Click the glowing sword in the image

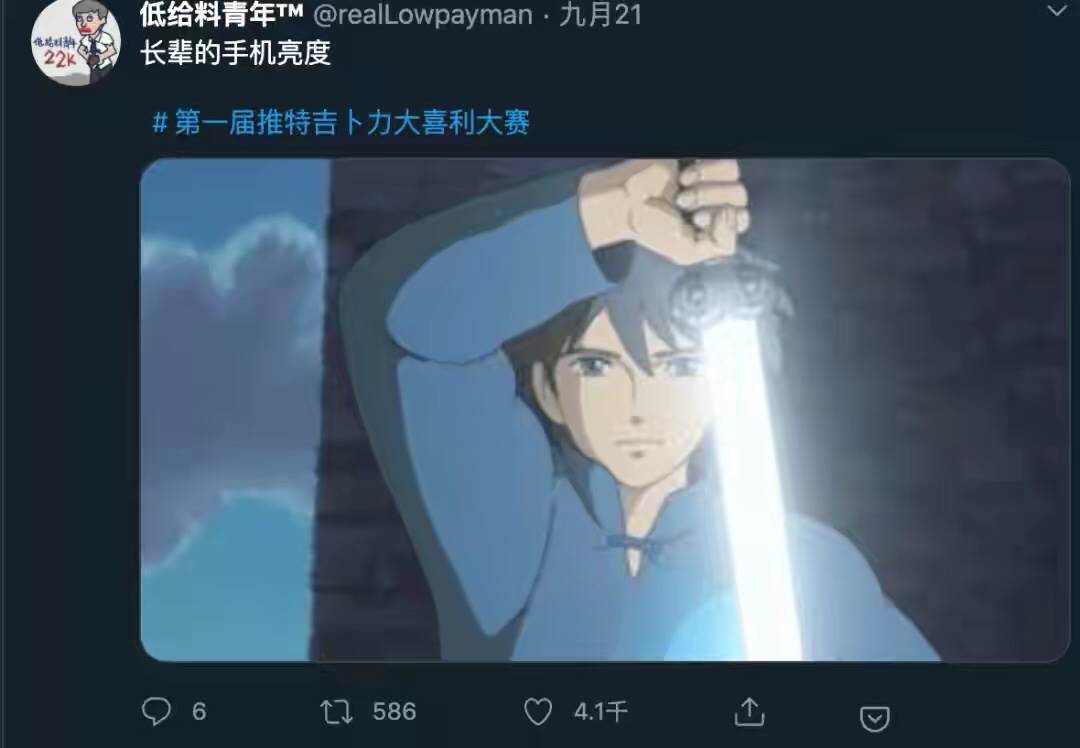tap(747, 482)
